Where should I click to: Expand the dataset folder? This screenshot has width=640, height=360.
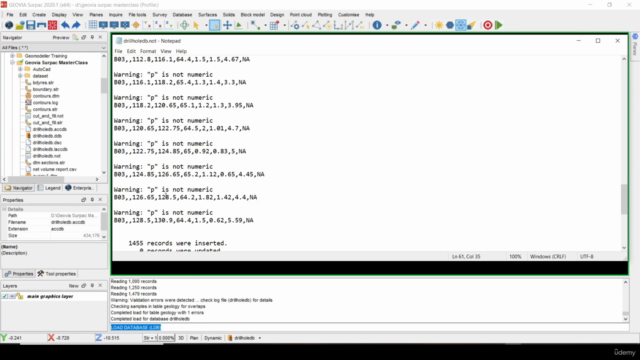click(20, 76)
